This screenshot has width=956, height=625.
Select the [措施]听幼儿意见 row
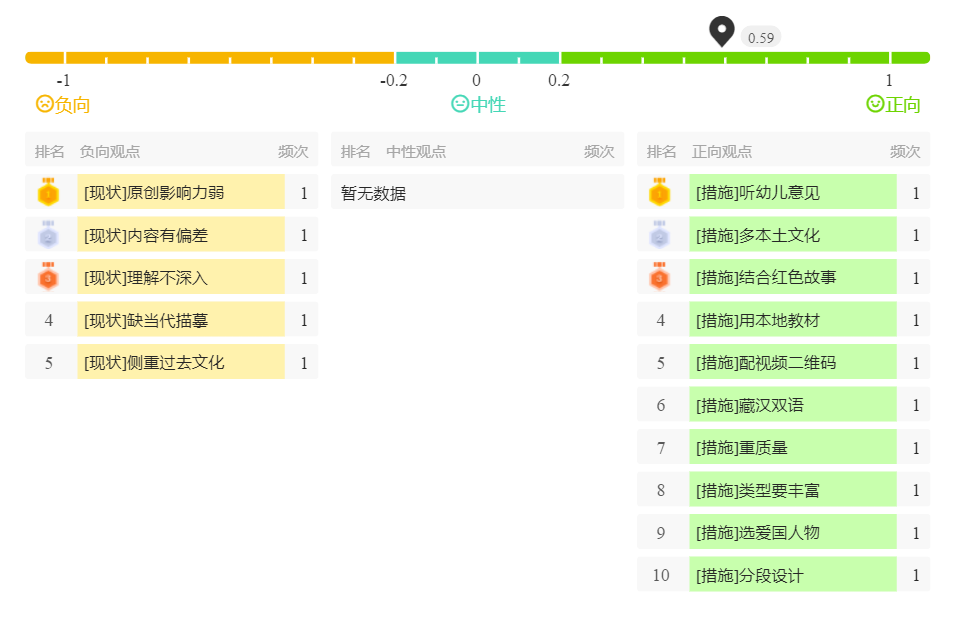pyautogui.click(x=783, y=192)
